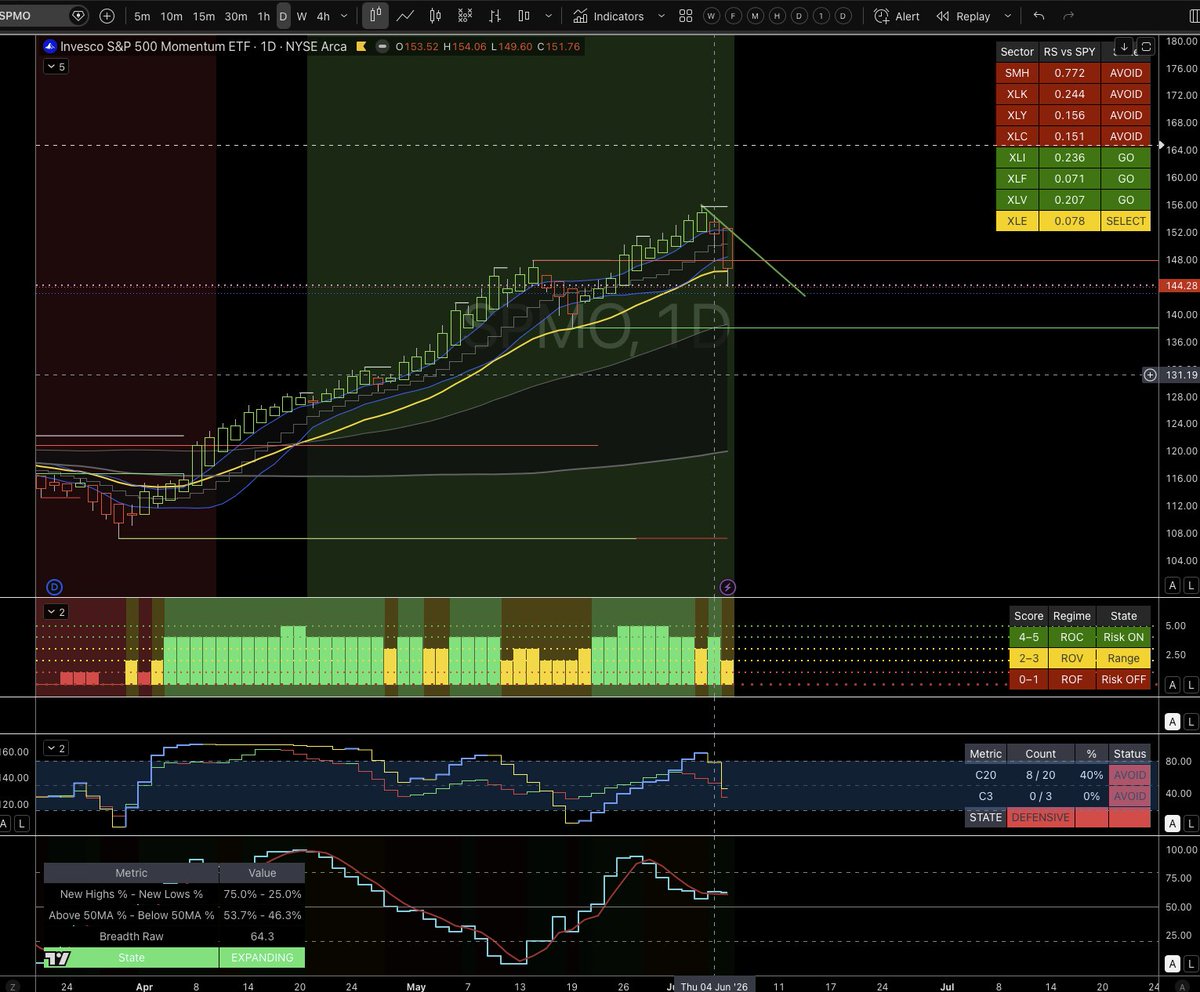This screenshot has height=992, width=1200.
Task: Click the Thu 04 Jun '26 date label
Action: 714,985
